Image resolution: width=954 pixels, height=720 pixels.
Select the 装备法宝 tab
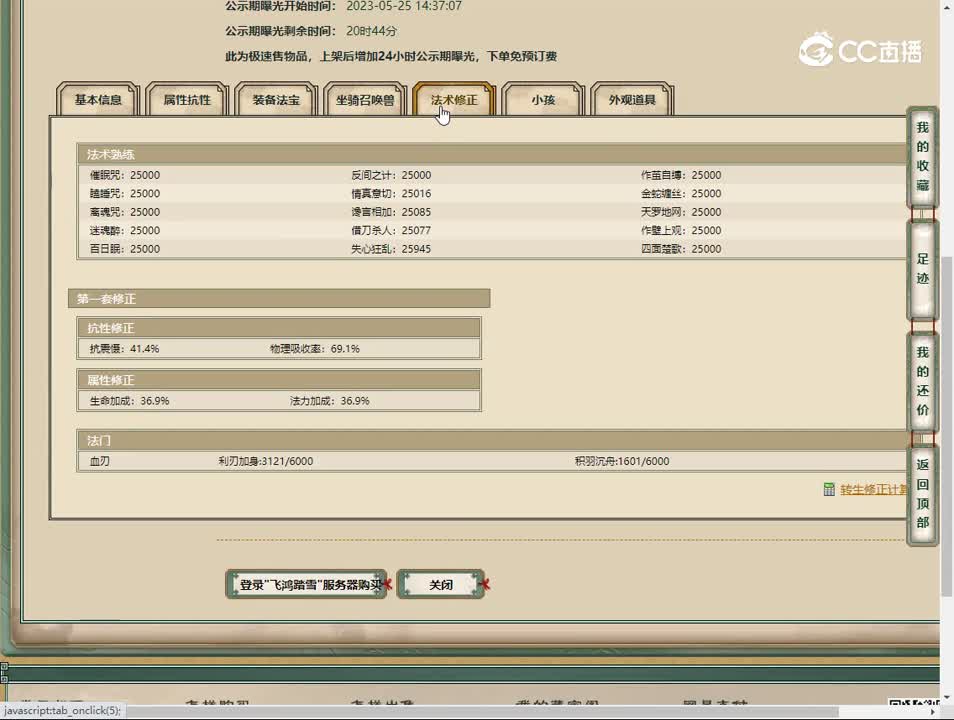[276, 100]
